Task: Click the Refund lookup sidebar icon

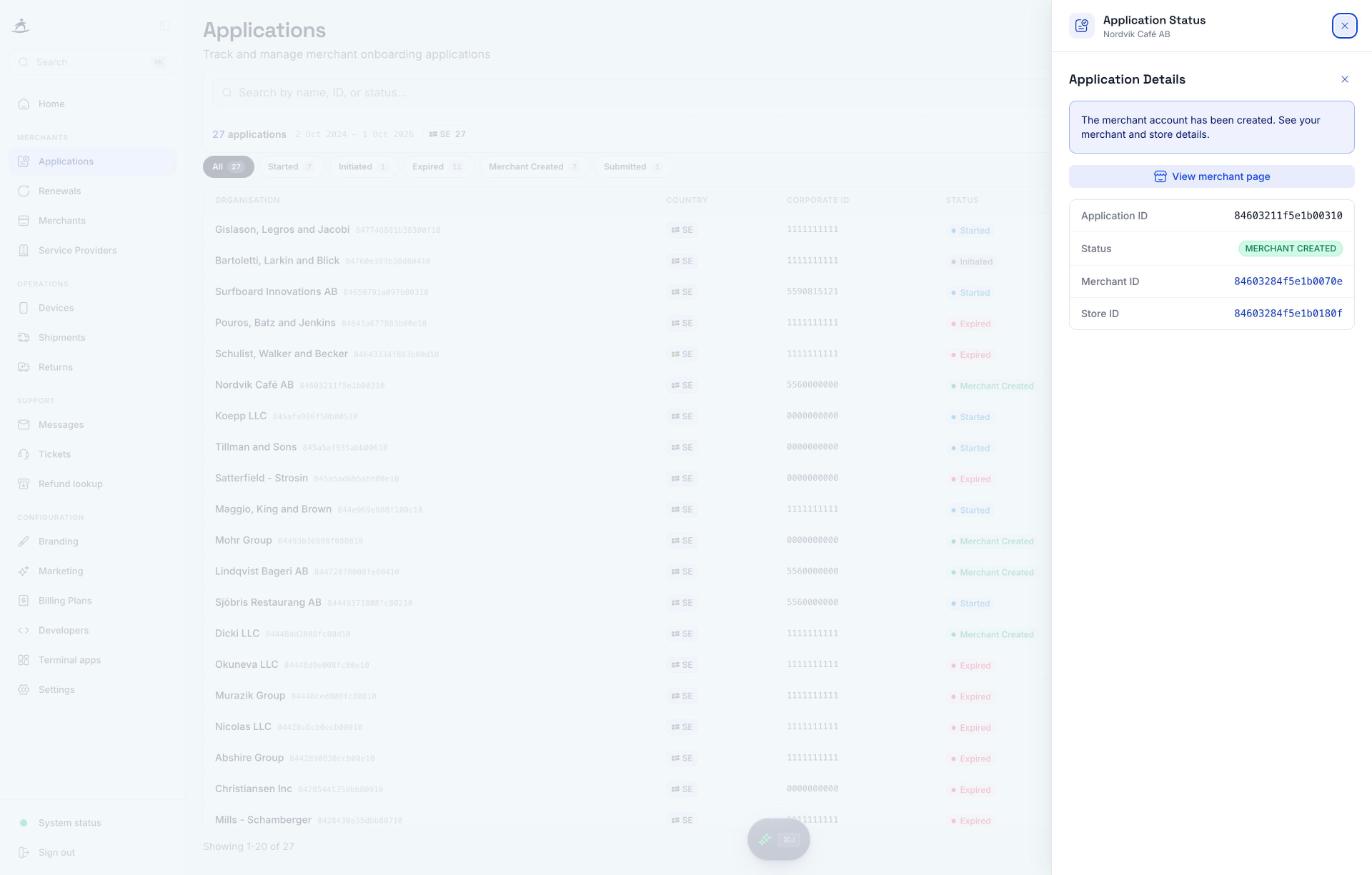Action: tap(24, 484)
